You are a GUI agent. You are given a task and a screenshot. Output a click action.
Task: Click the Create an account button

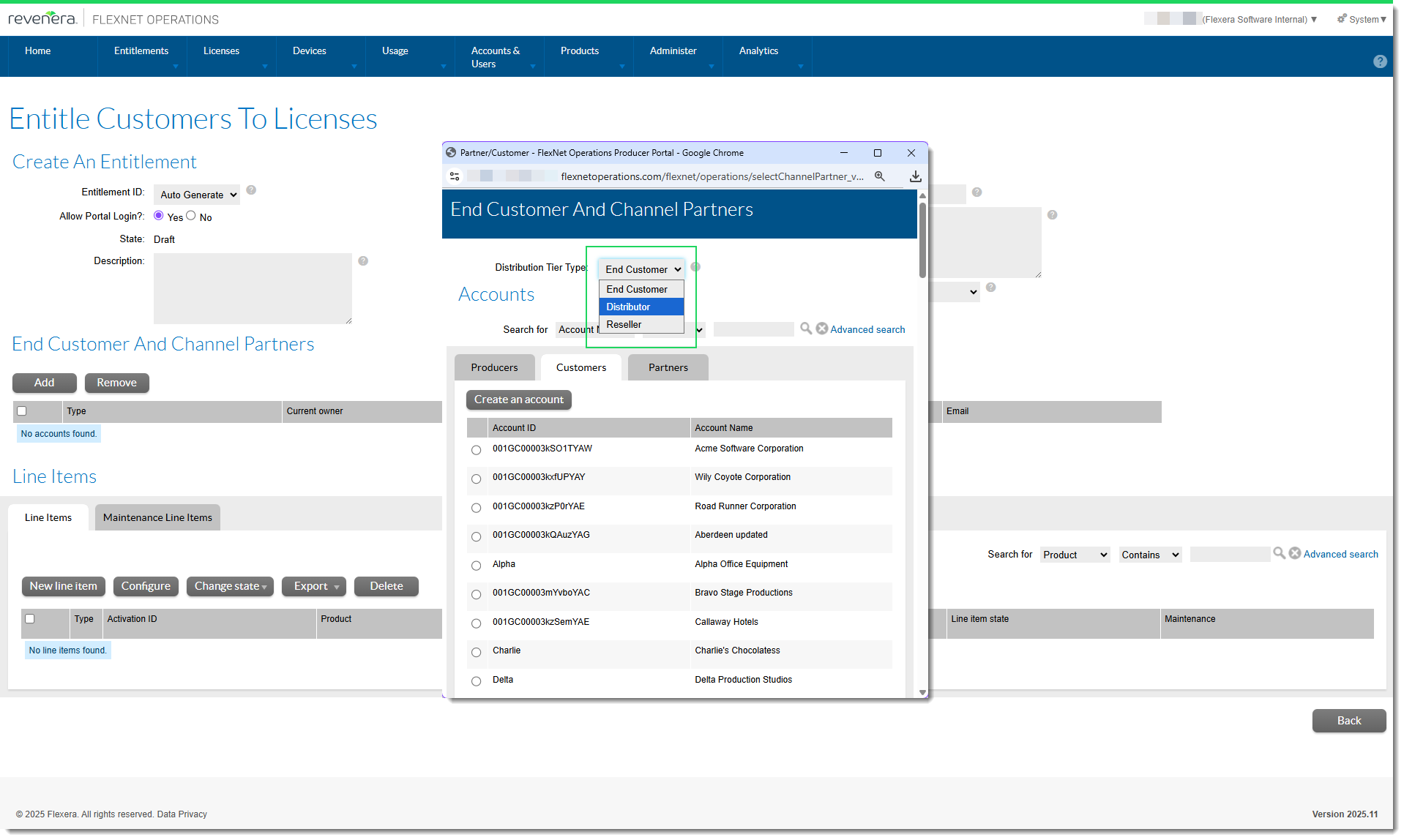pyautogui.click(x=518, y=400)
